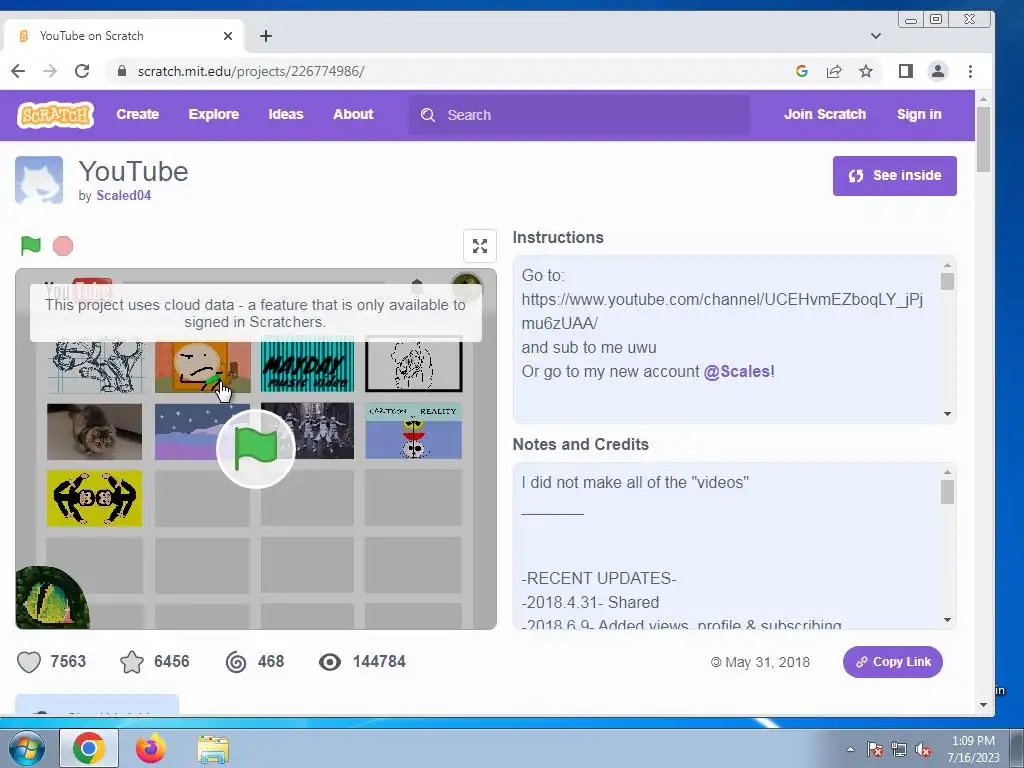Open browser side panel

point(906,71)
